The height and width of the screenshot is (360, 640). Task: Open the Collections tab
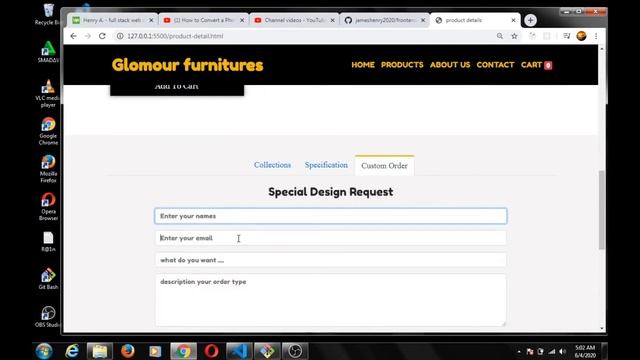[x=272, y=165]
